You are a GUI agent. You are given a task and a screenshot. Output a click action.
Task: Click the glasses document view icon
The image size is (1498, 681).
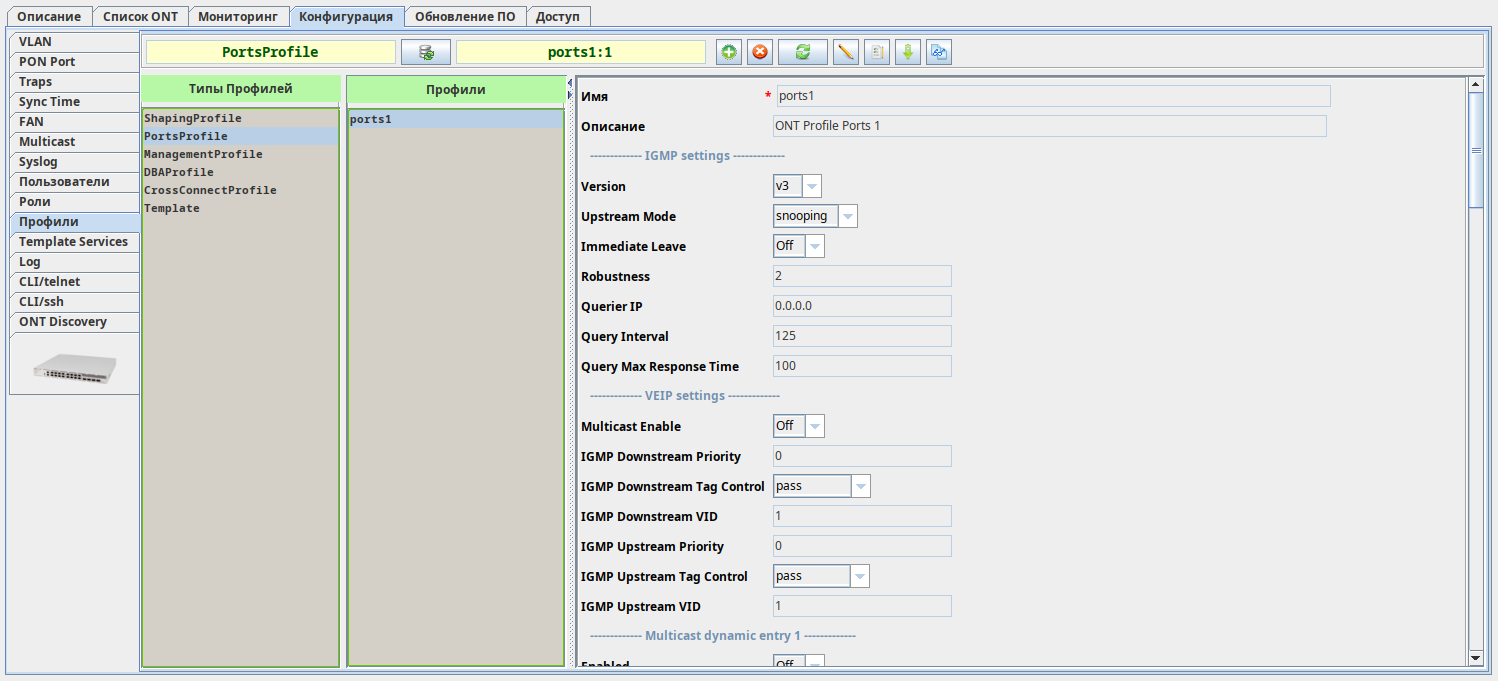tap(938, 52)
